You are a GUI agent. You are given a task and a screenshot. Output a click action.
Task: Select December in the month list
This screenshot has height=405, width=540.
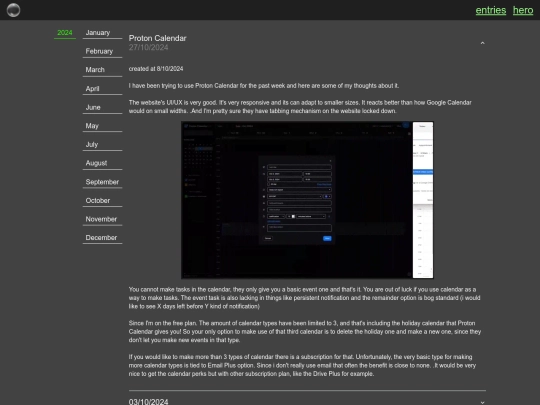coord(102,238)
